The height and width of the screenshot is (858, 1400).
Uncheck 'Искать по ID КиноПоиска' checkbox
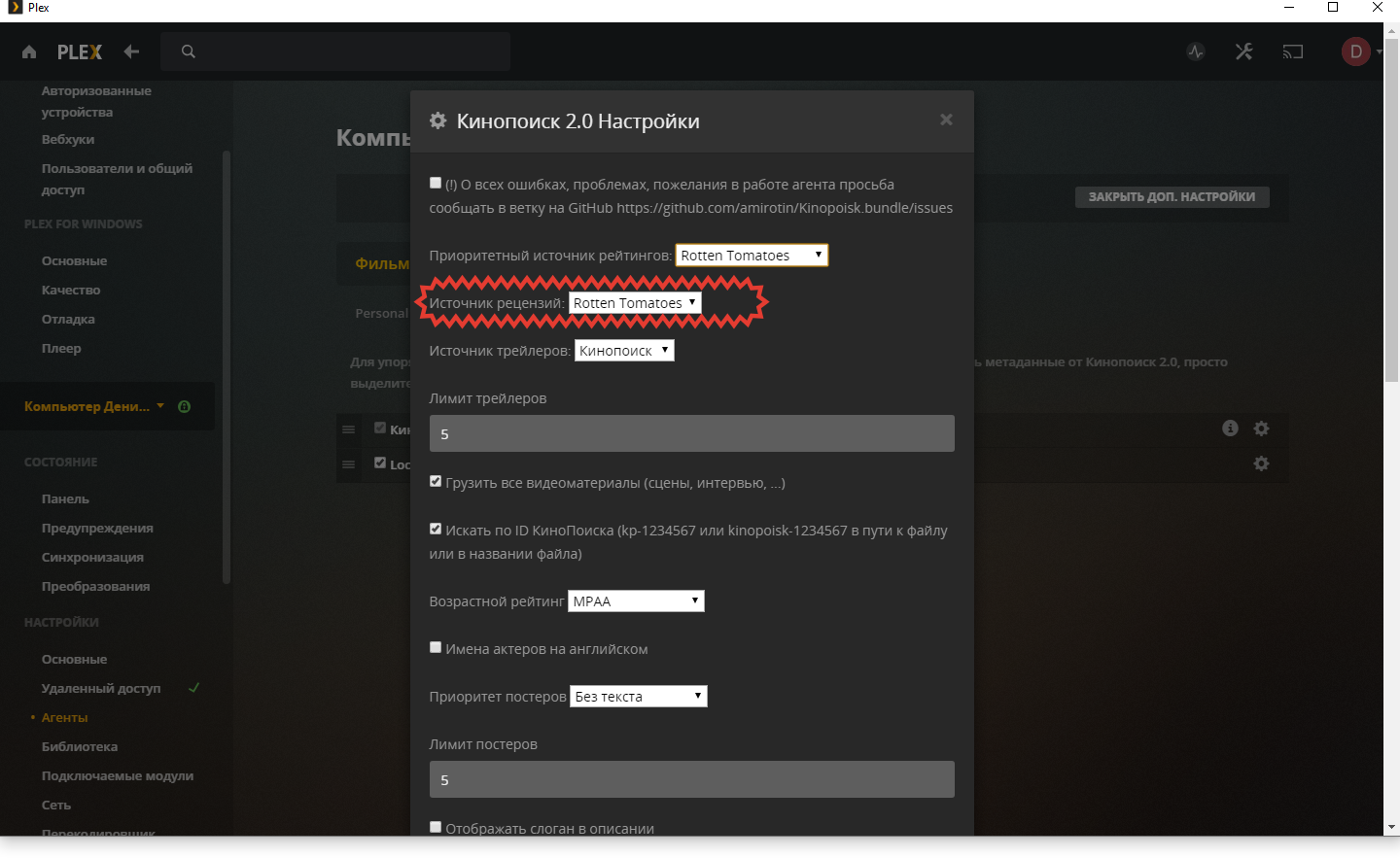[436, 529]
